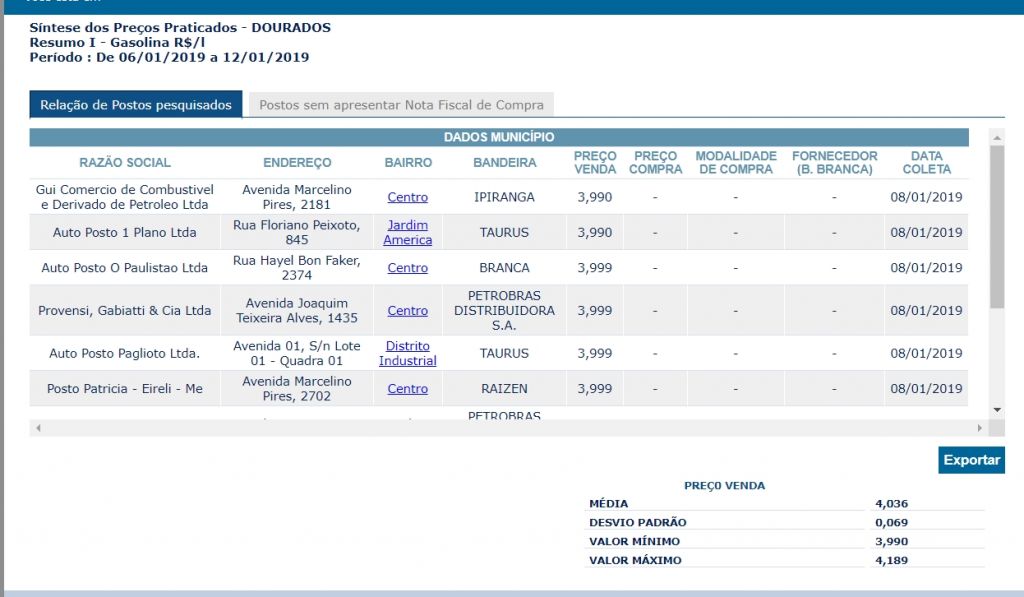Select the Auto Posto 1 Plano Ltda cell
The width and height of the screenshot is (1024, 597).
coord(125,233)
